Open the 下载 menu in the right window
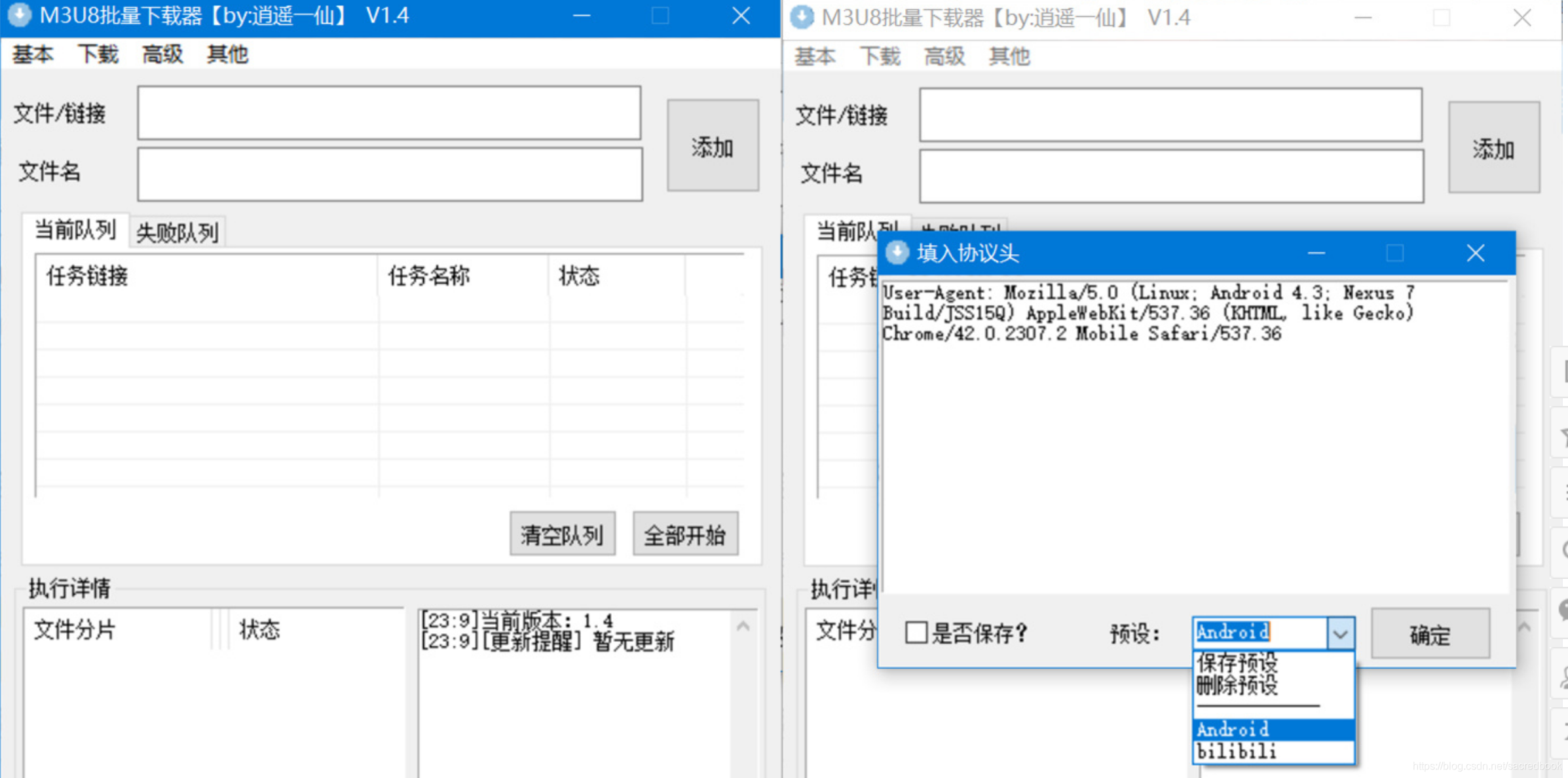This screenshot has height=778, width=1568. click(x=880, y=56)
